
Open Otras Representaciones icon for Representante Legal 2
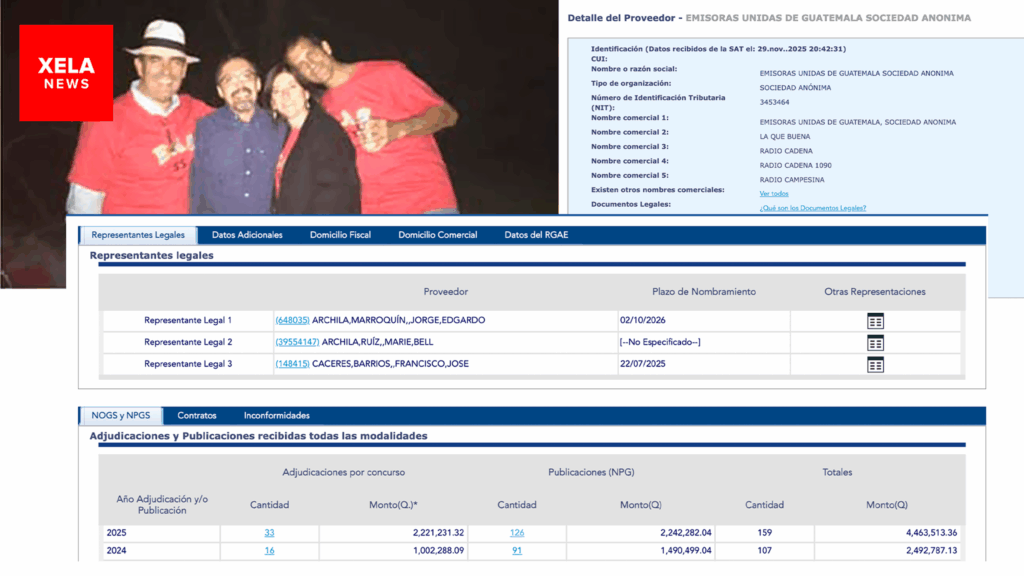tap(875, 343)
